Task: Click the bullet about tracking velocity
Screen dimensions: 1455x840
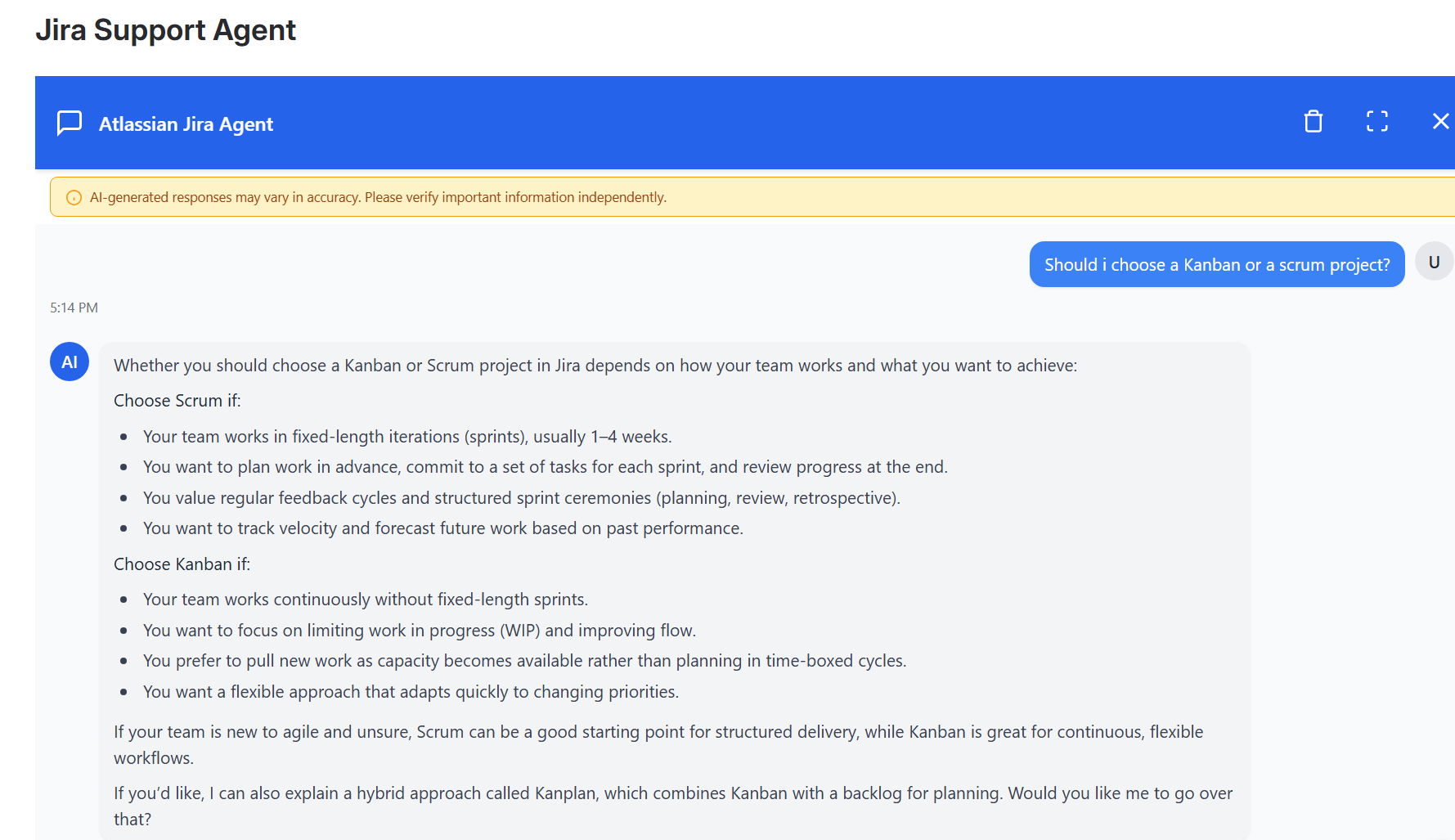Action: 442,528
